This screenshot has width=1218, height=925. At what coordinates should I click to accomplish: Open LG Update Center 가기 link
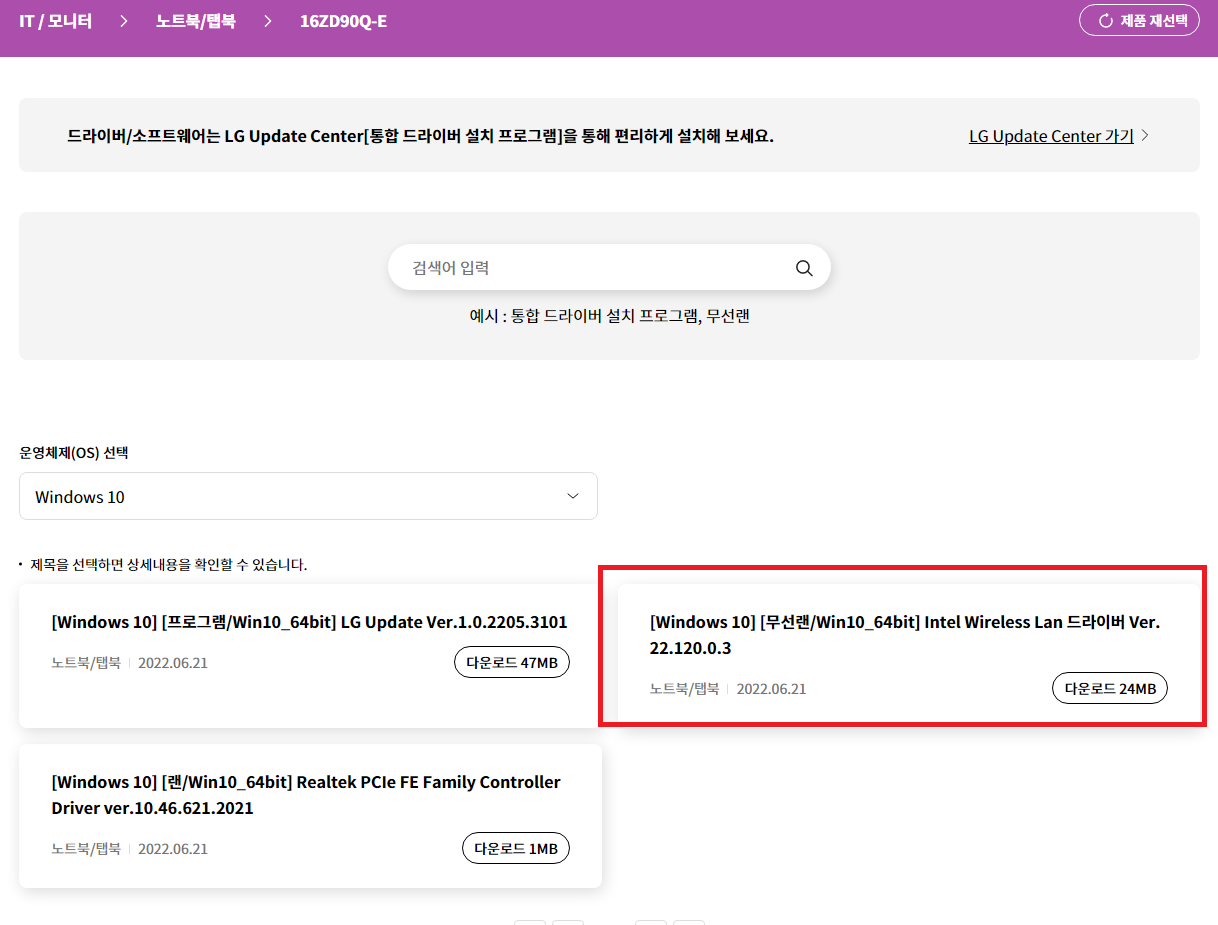pos(1051,136)
